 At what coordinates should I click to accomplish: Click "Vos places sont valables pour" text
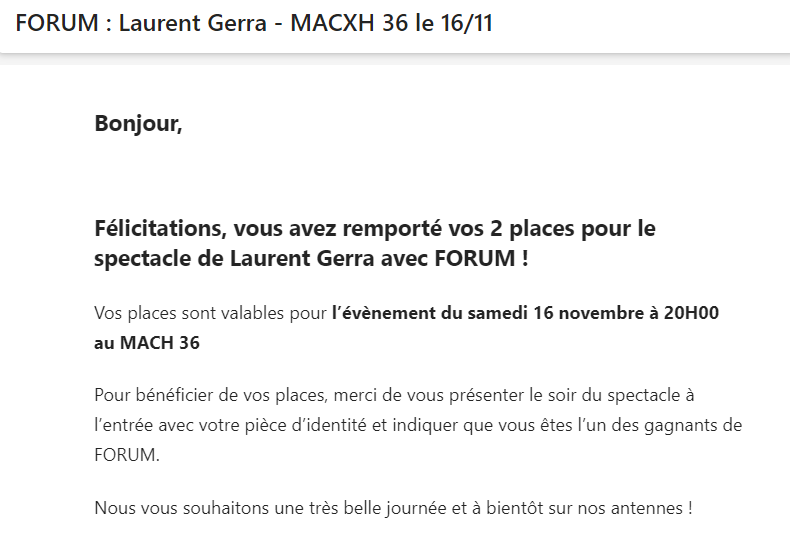point(211,313)
